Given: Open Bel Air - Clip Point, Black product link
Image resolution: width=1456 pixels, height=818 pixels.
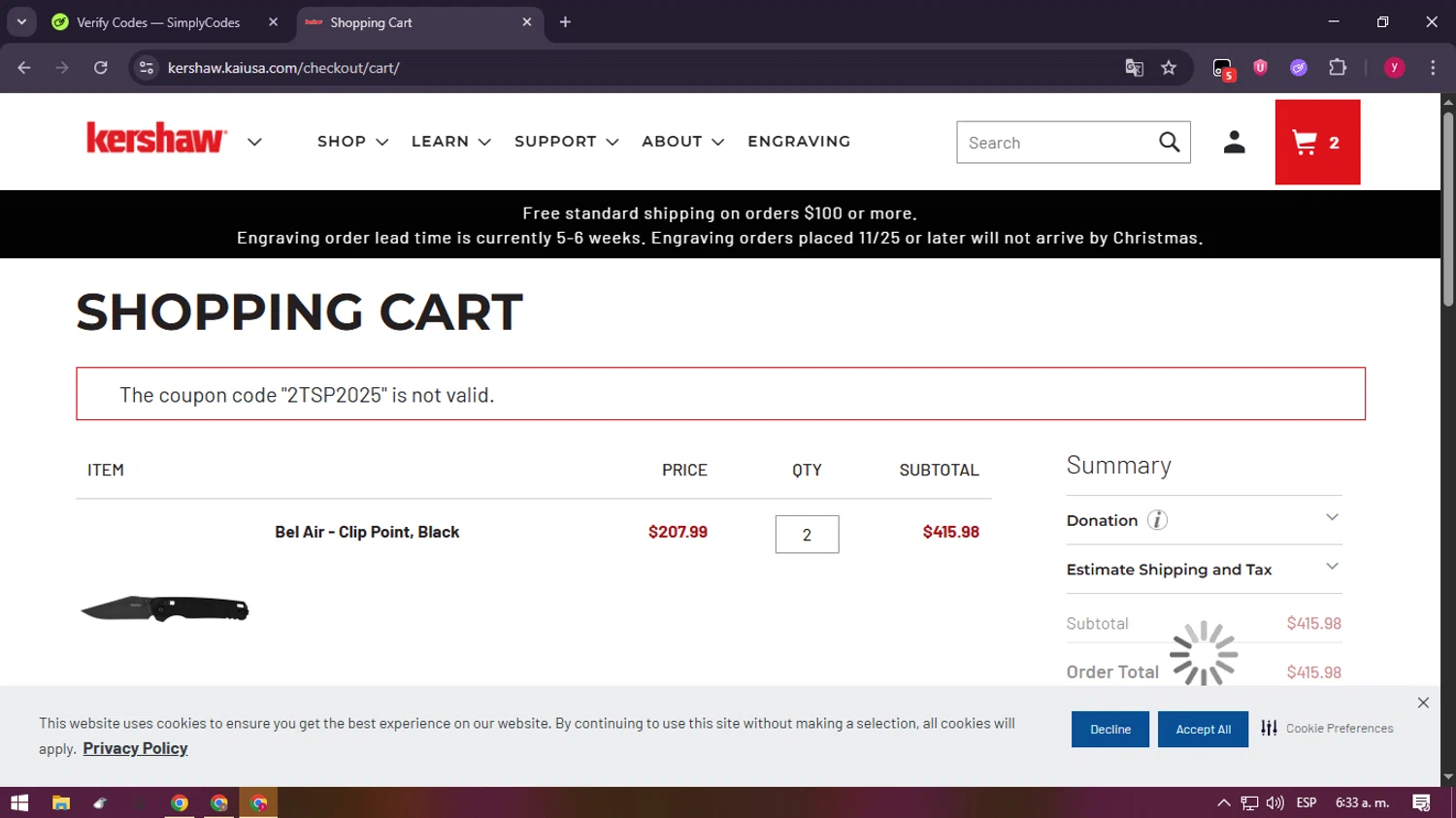Looking at the screenshot, I should (x=367, y=532).
